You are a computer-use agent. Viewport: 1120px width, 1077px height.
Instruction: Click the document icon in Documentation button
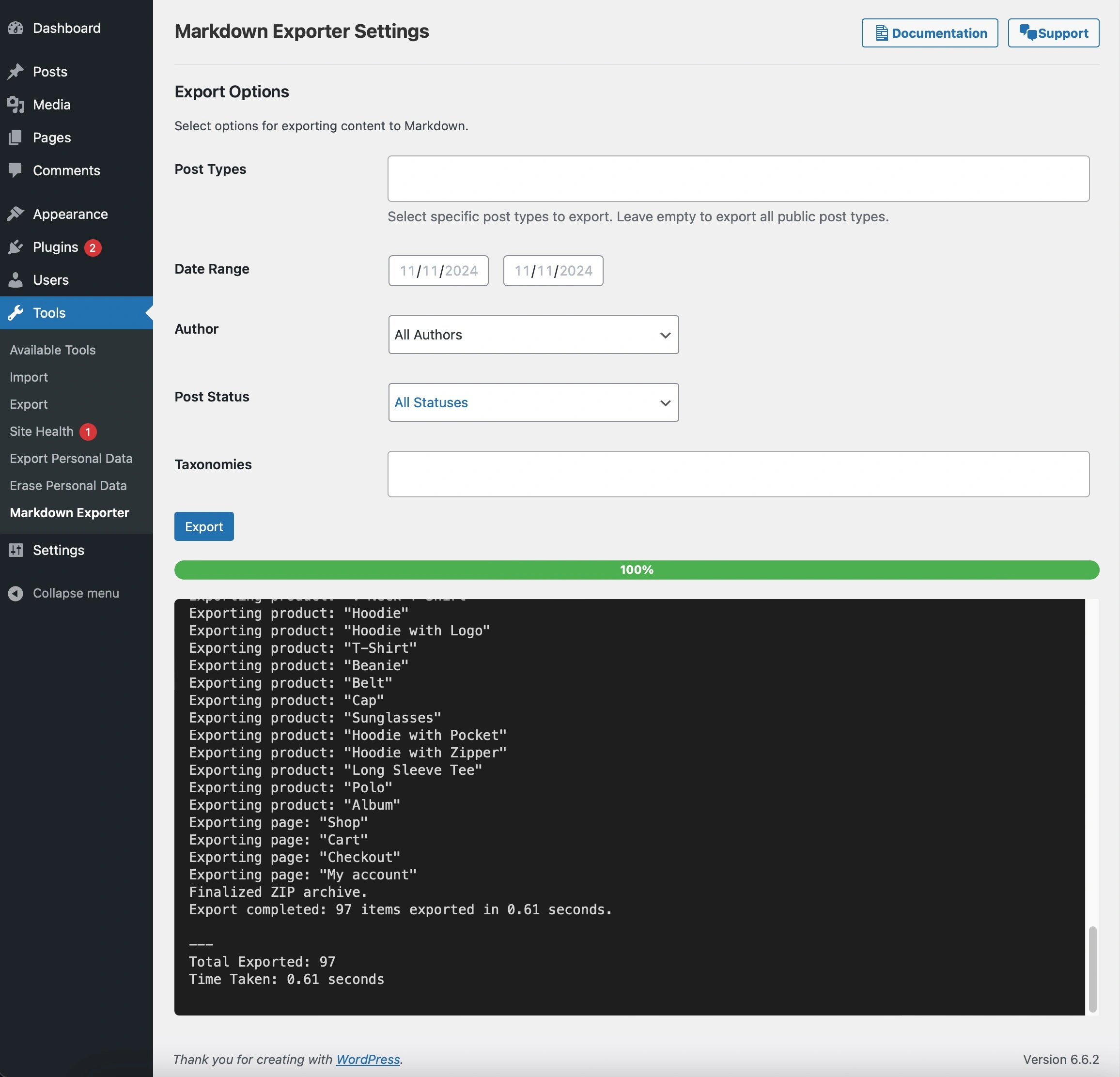click(x=882, y=33)
